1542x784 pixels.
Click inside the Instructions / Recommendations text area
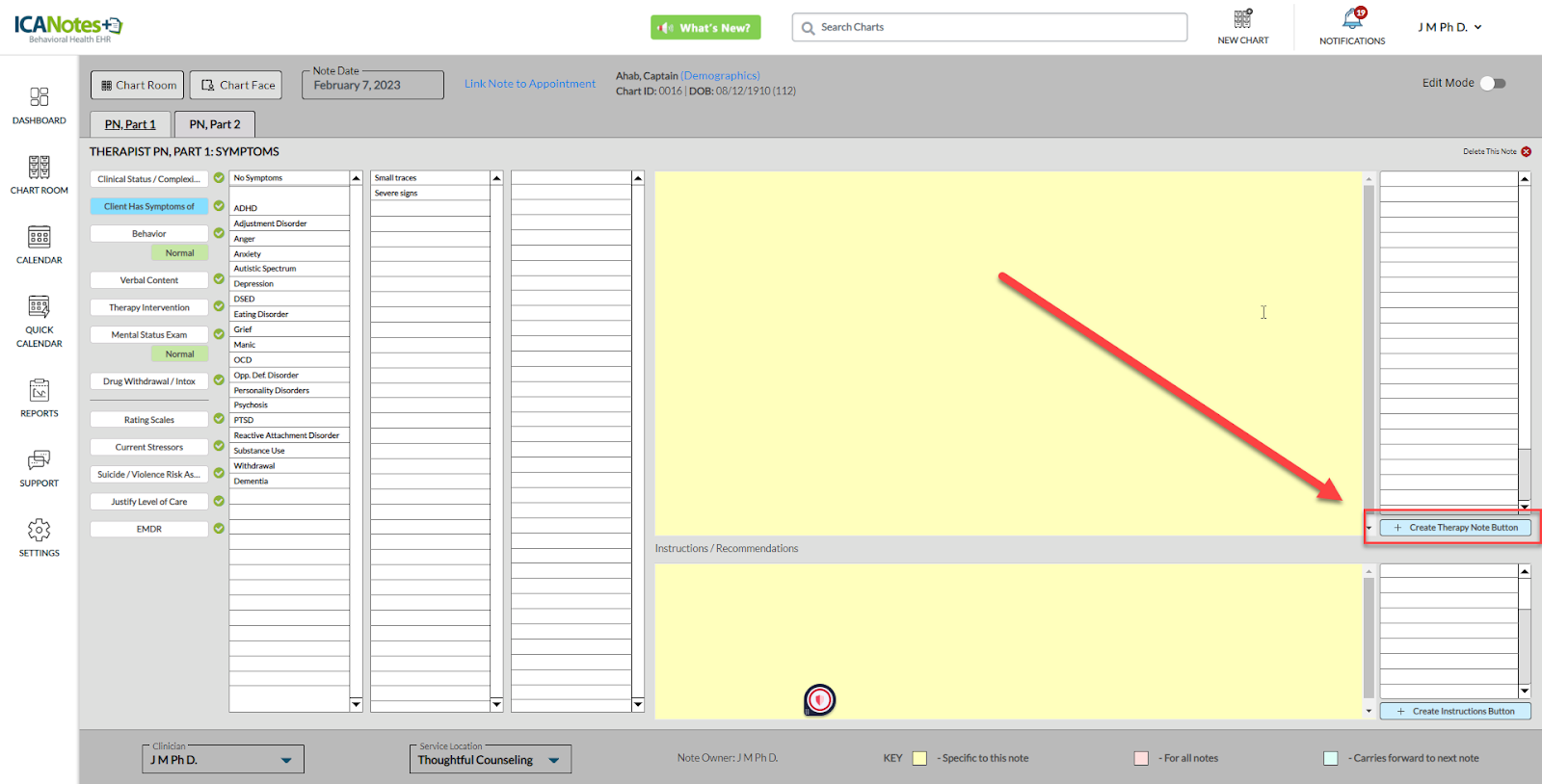click(1008, 640)
